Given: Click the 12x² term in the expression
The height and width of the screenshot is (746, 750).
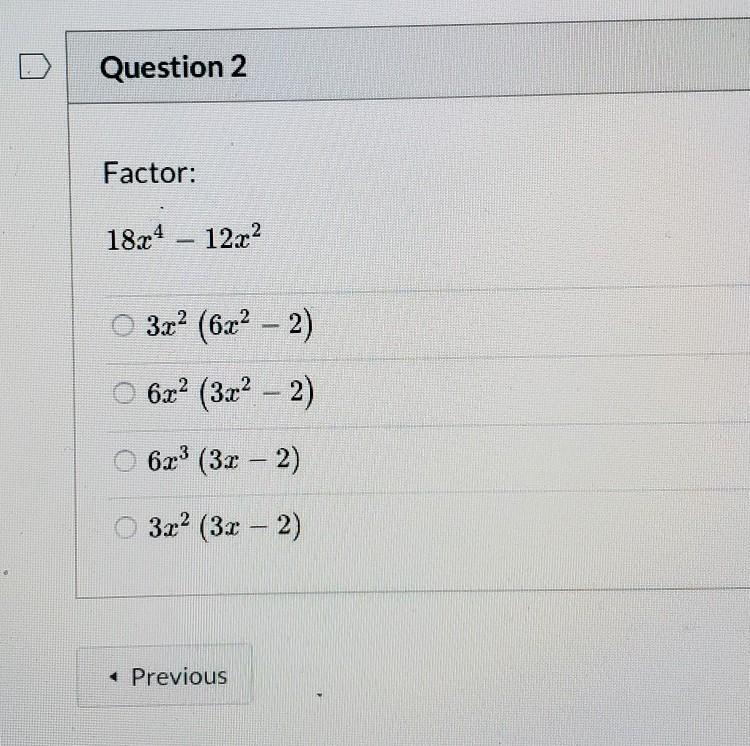Looking at the screenshot, I should click(232, 241).
